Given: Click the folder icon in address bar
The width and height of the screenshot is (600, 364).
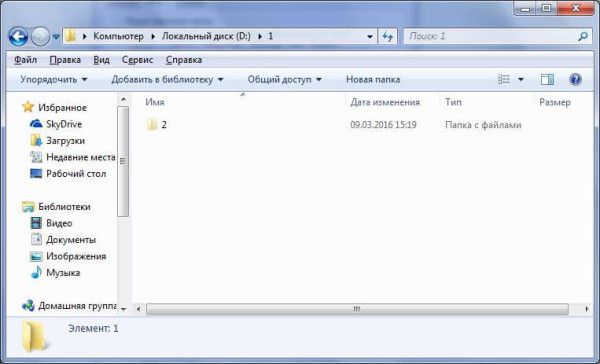Looking at the screenshot, I should click(70, 36).
